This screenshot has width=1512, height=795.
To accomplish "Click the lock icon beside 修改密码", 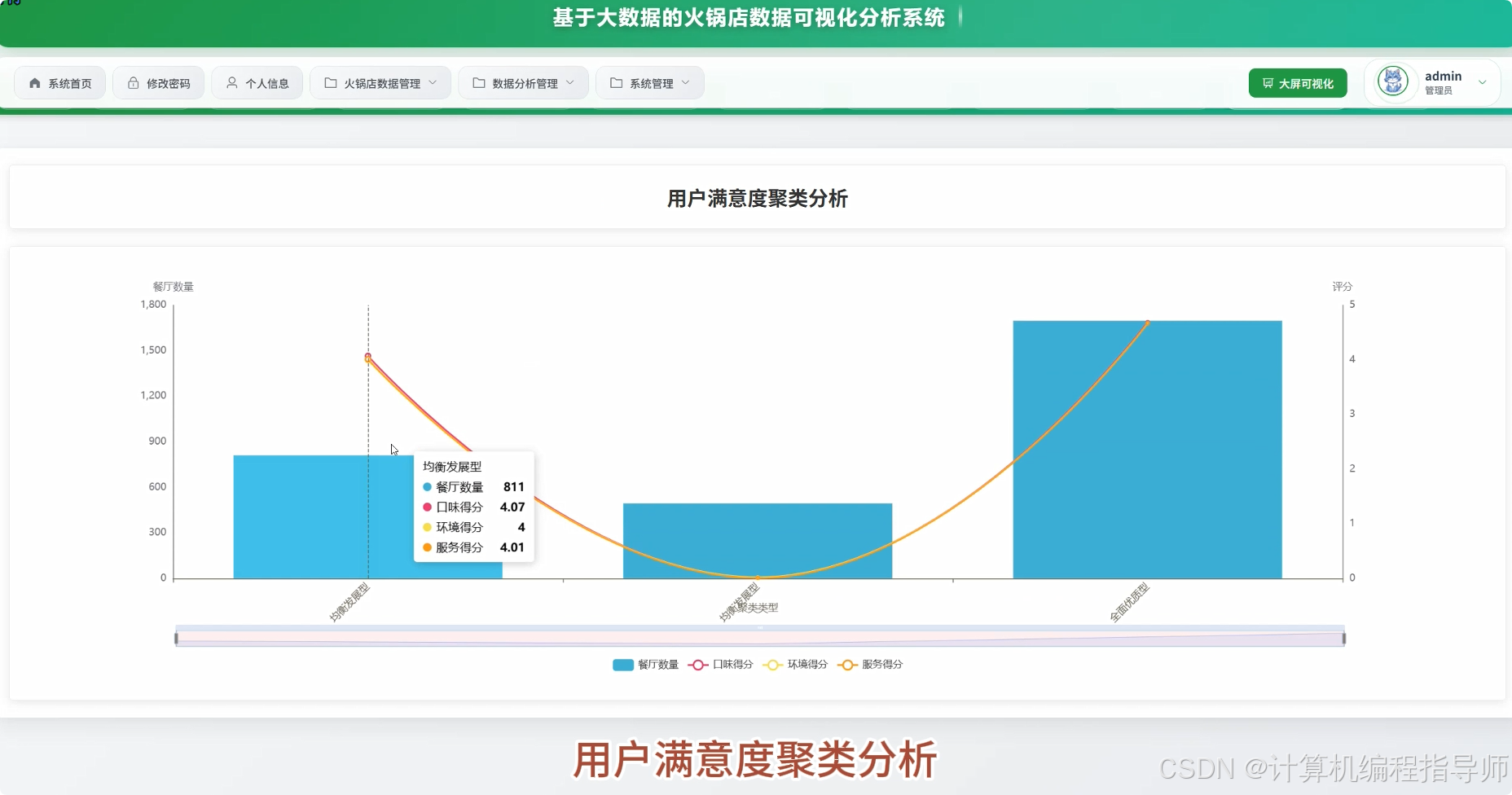I will point(133,83).
